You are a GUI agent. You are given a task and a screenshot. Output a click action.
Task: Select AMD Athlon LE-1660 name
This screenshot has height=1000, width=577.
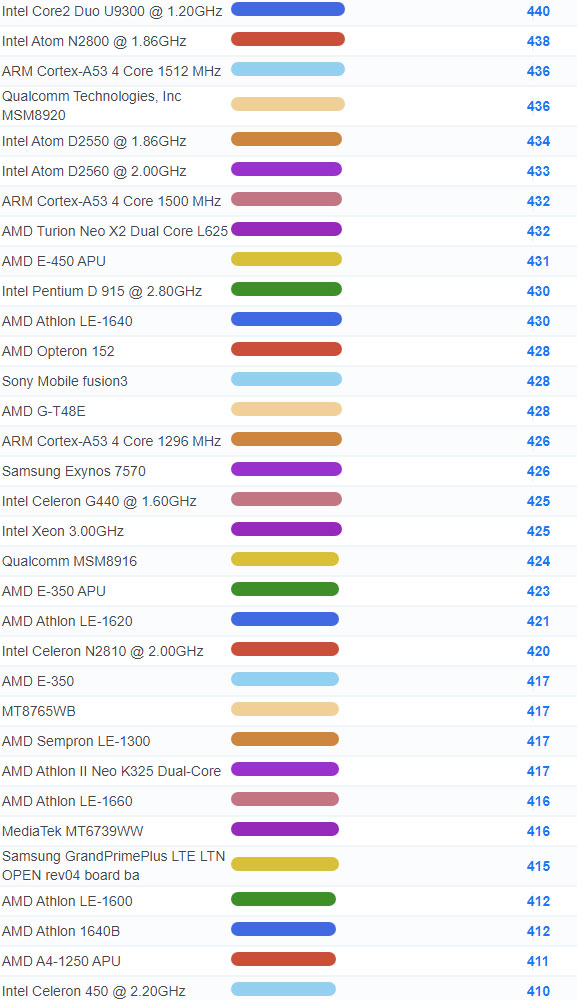[68, 800]
